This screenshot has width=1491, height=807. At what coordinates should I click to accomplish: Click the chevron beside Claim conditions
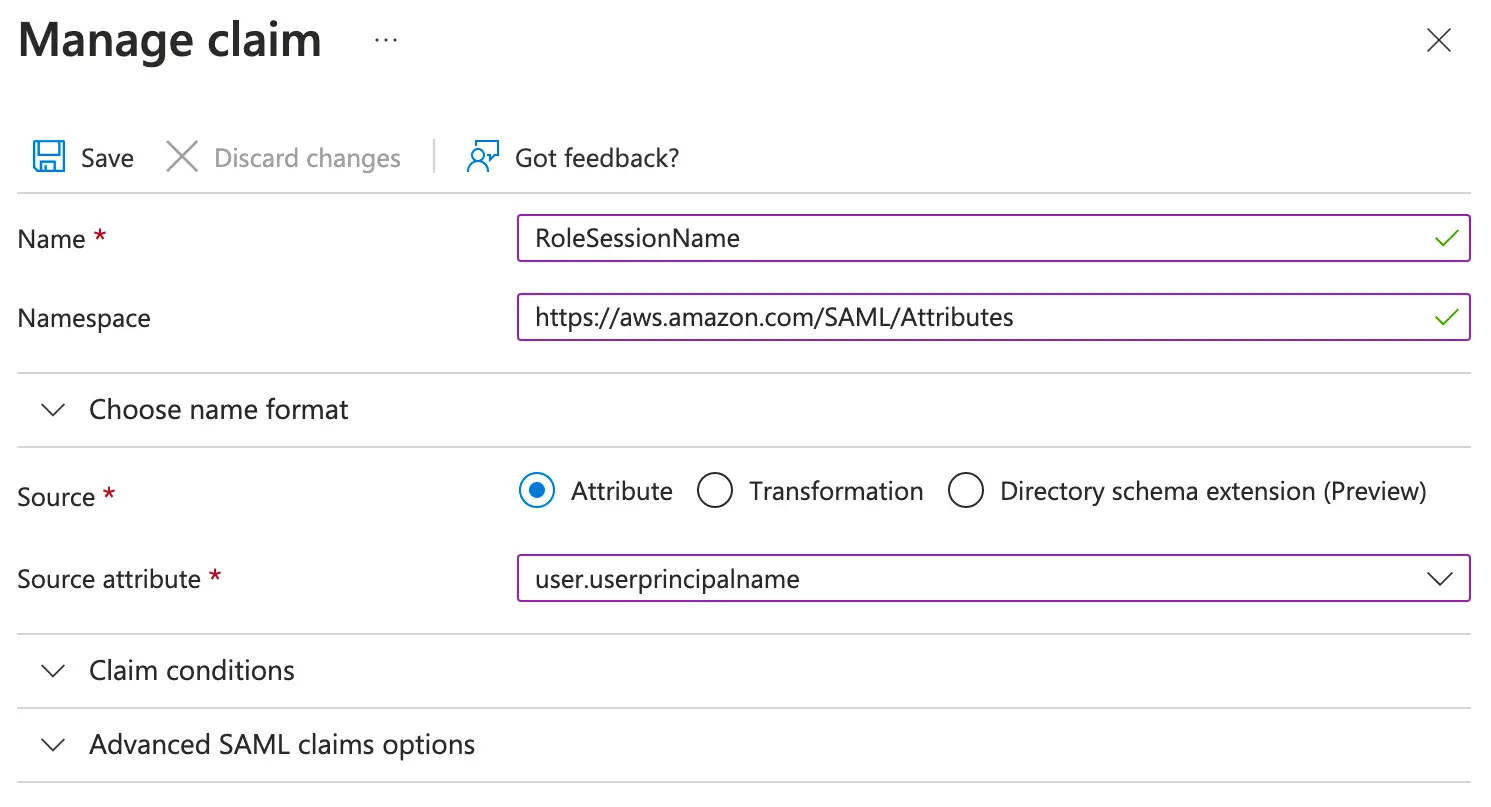coord(55,670)
